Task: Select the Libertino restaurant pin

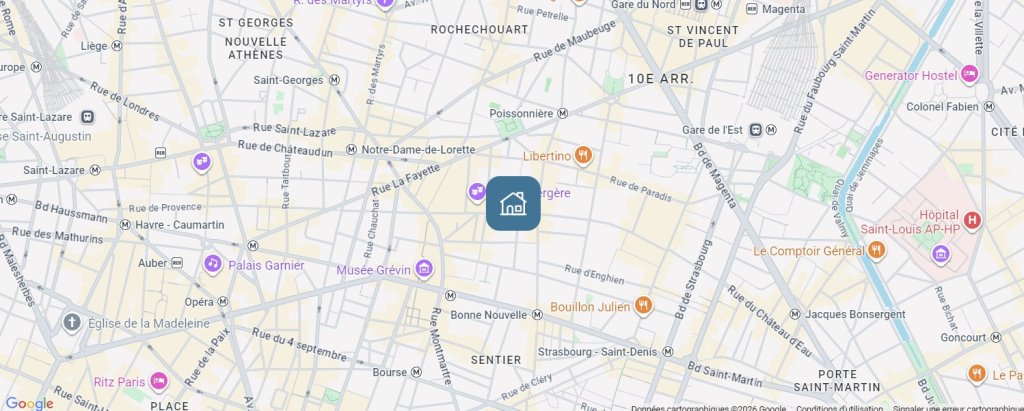Action: pos(583,156)
